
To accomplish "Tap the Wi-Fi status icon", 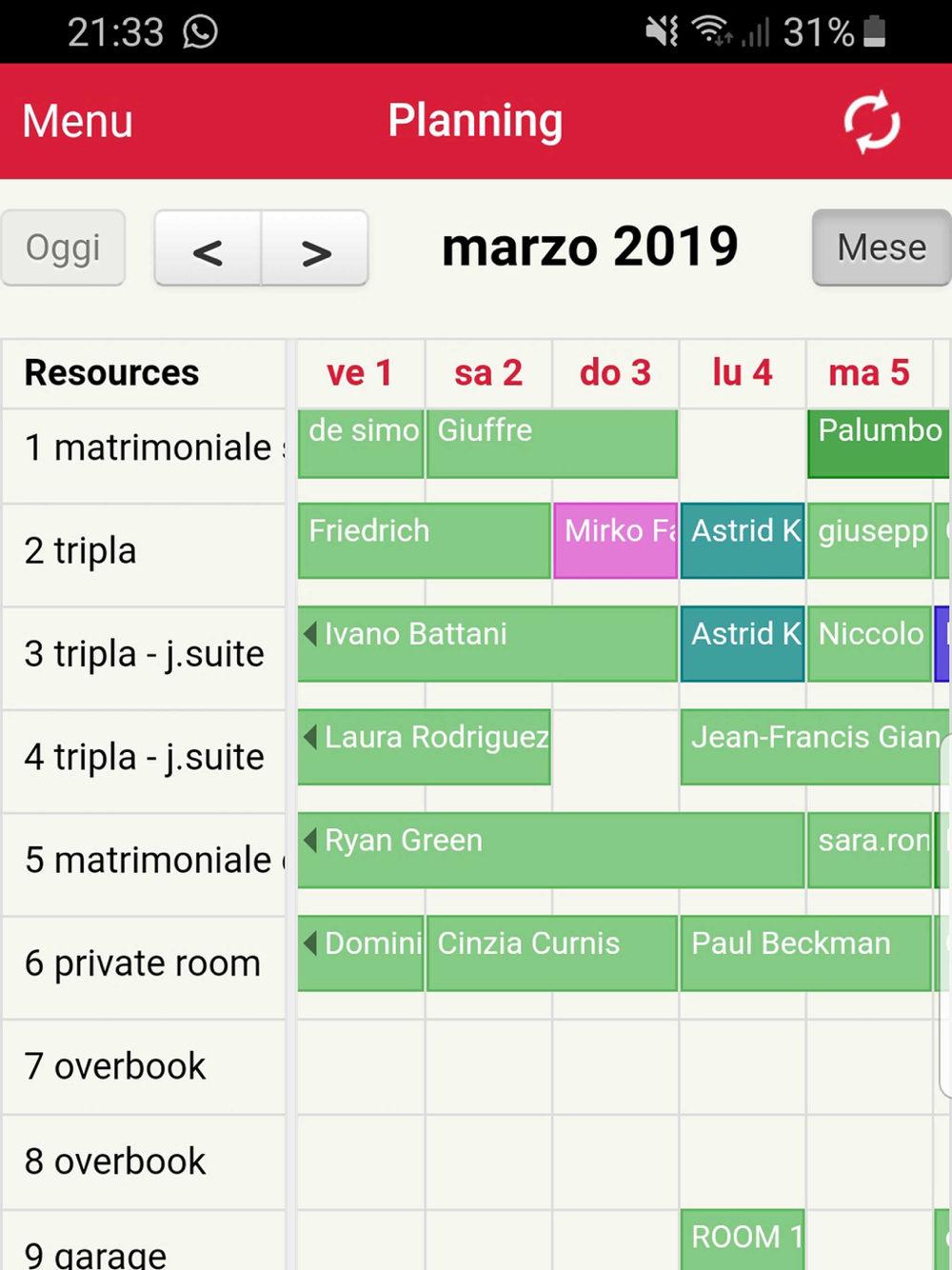I will point(711,31).
